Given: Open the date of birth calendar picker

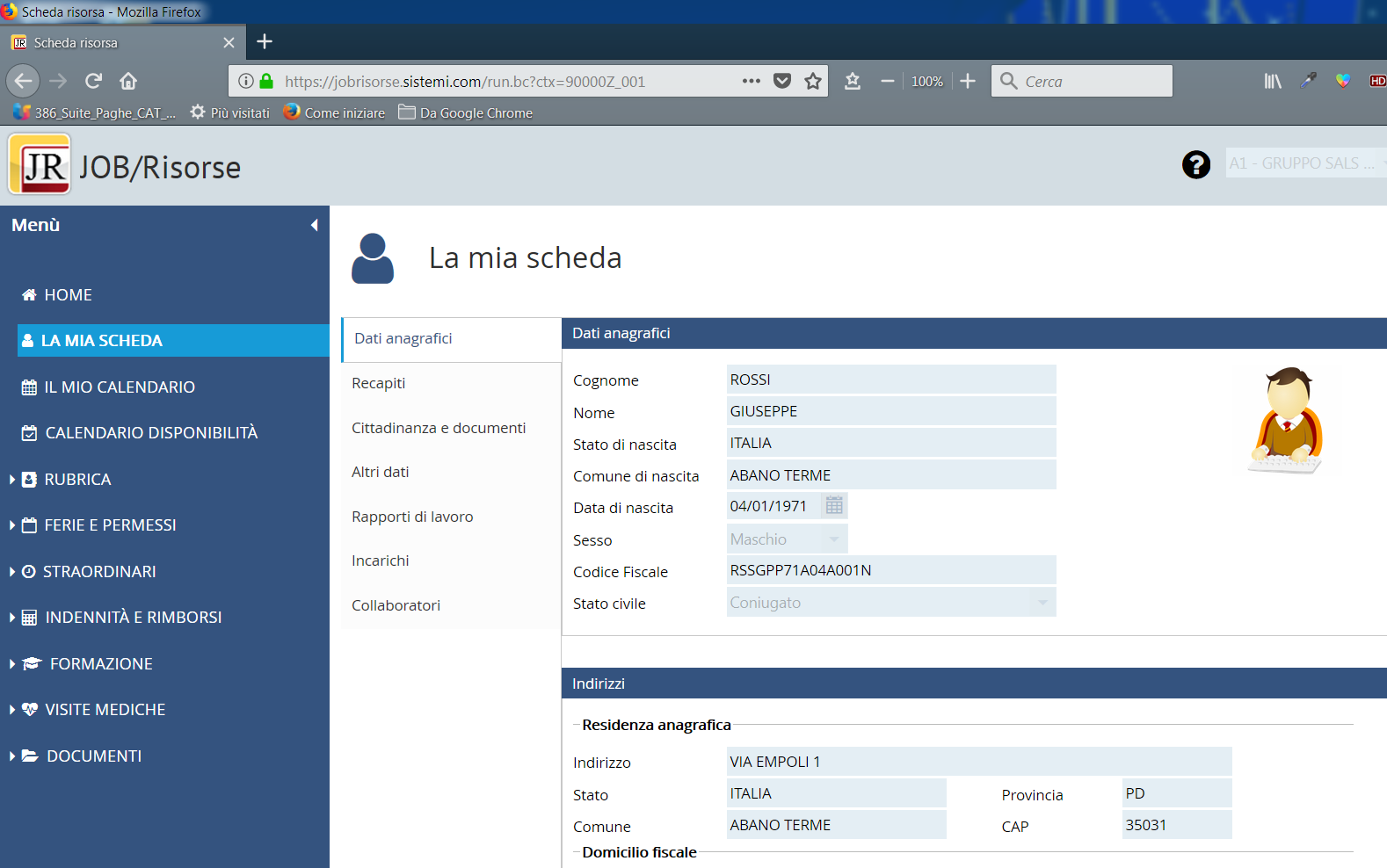Looking at the screenshot, I should (x=834, y=506).
